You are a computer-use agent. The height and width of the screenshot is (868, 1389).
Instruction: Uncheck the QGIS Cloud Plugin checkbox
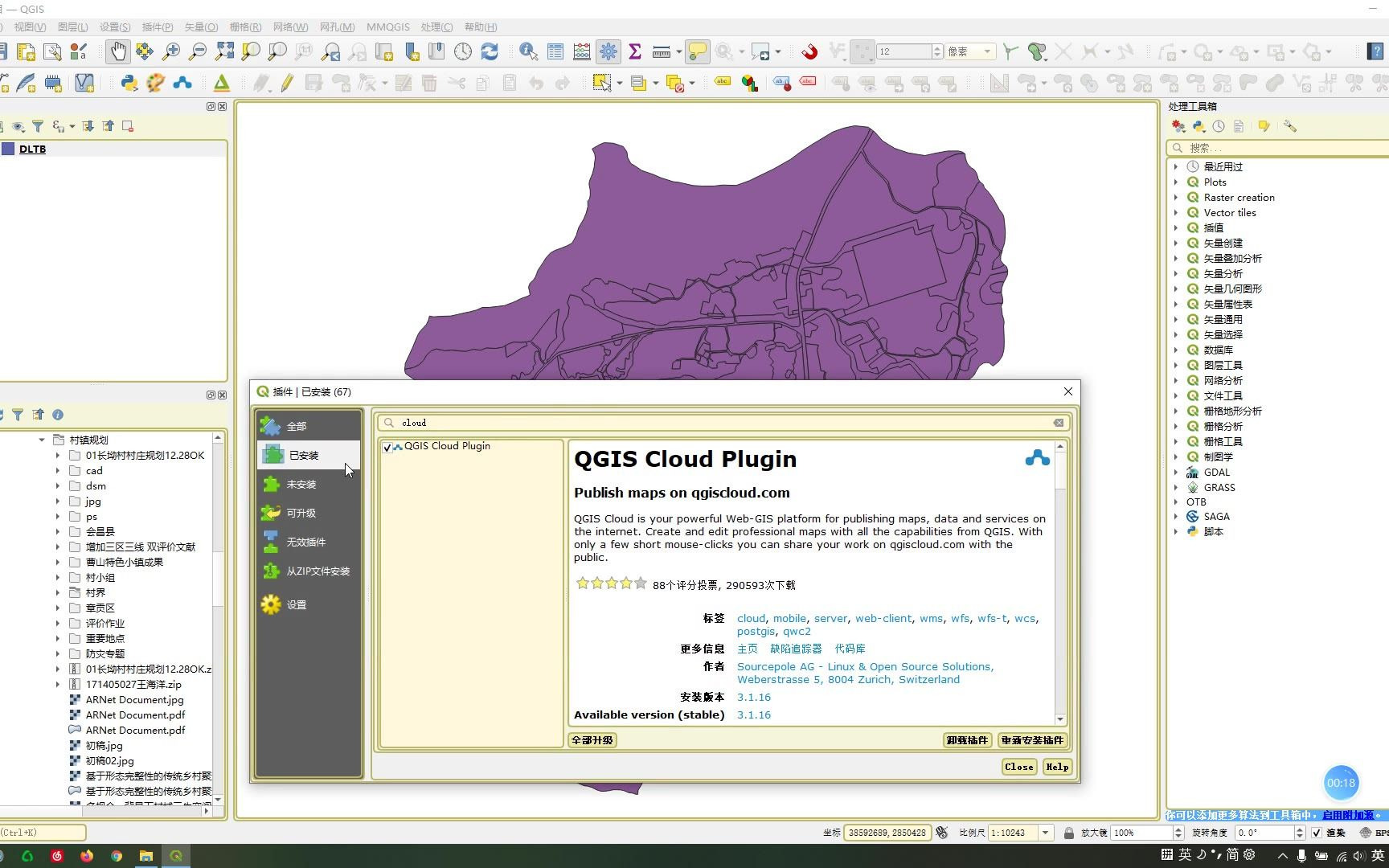click(387, 447)
